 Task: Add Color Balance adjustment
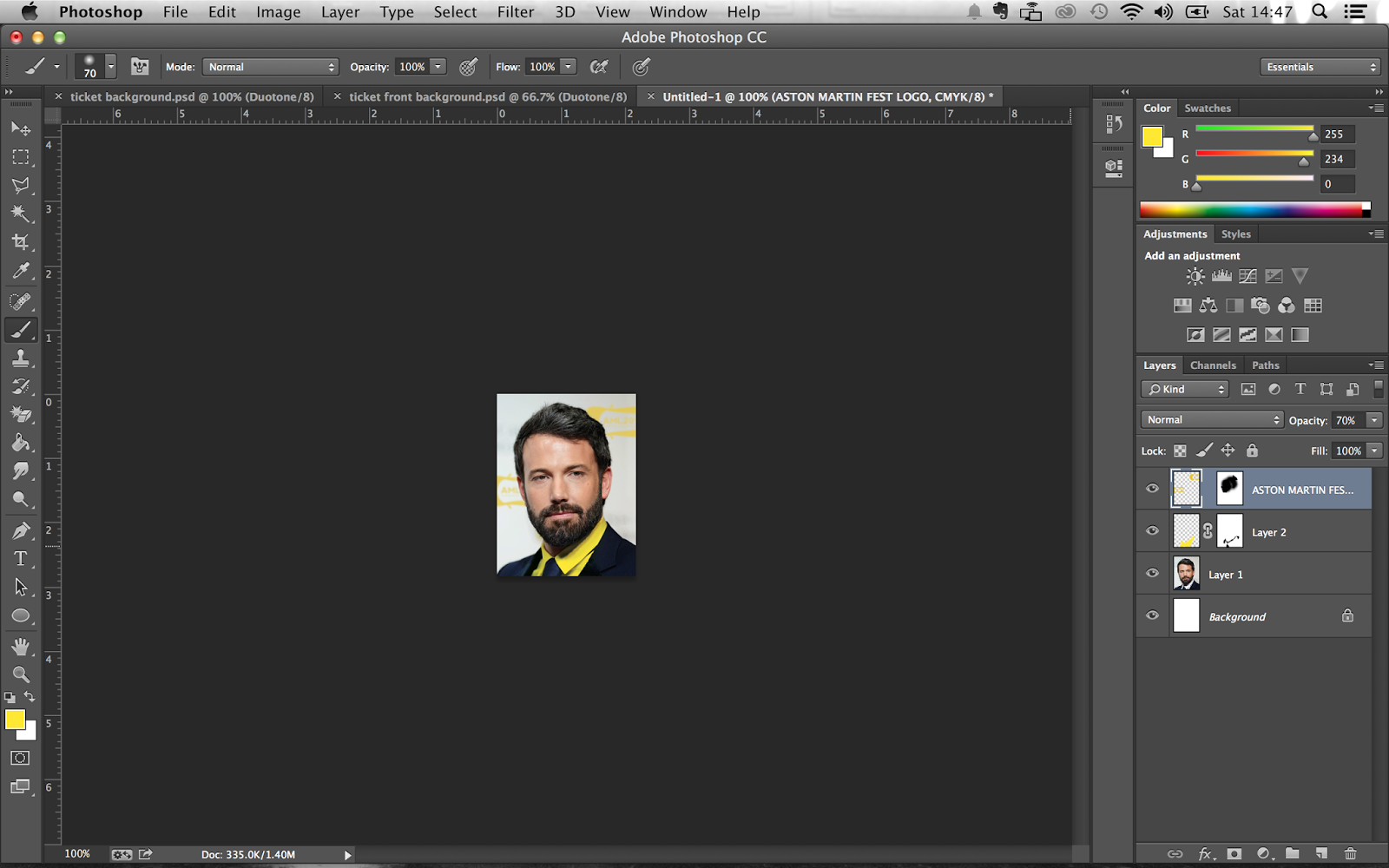1208,306
